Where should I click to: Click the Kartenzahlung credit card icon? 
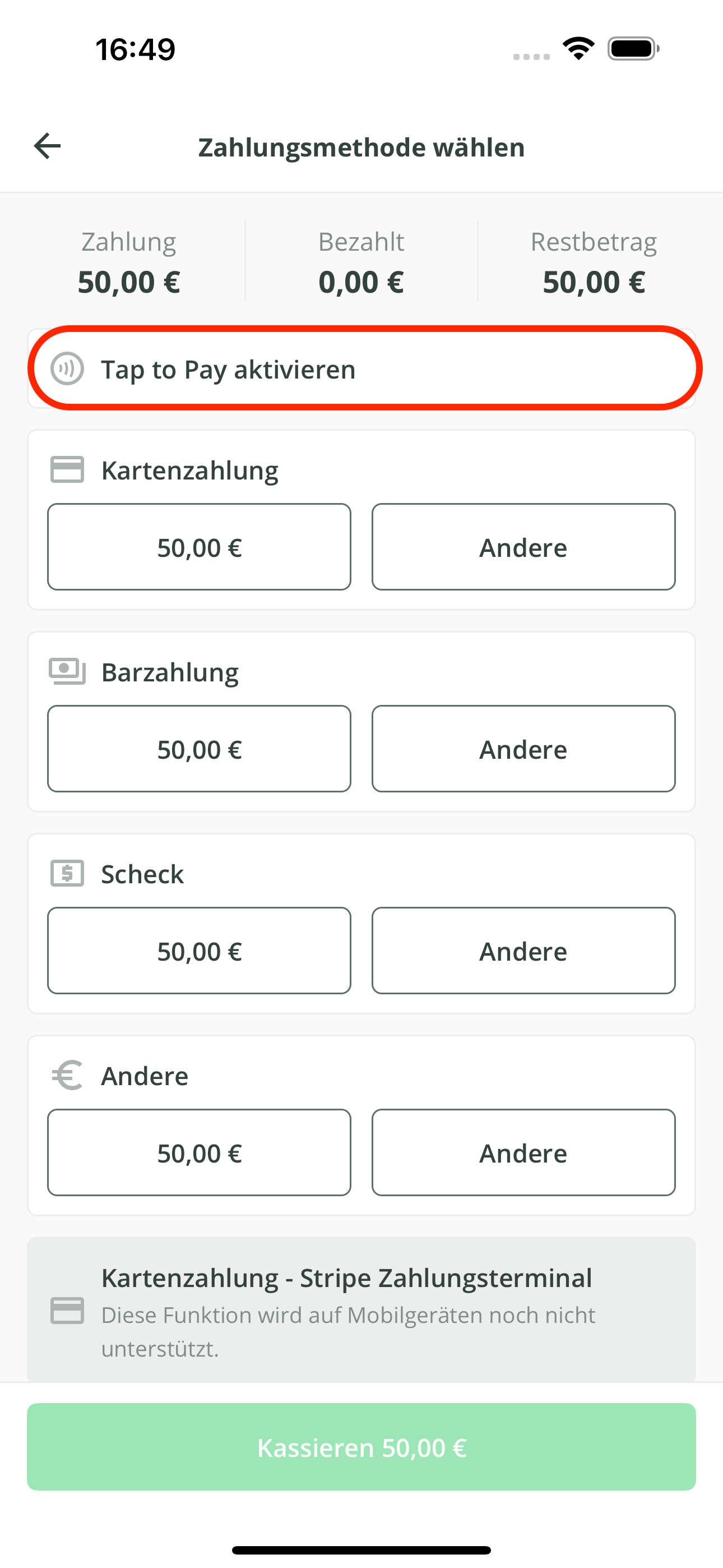pos(67,470)
